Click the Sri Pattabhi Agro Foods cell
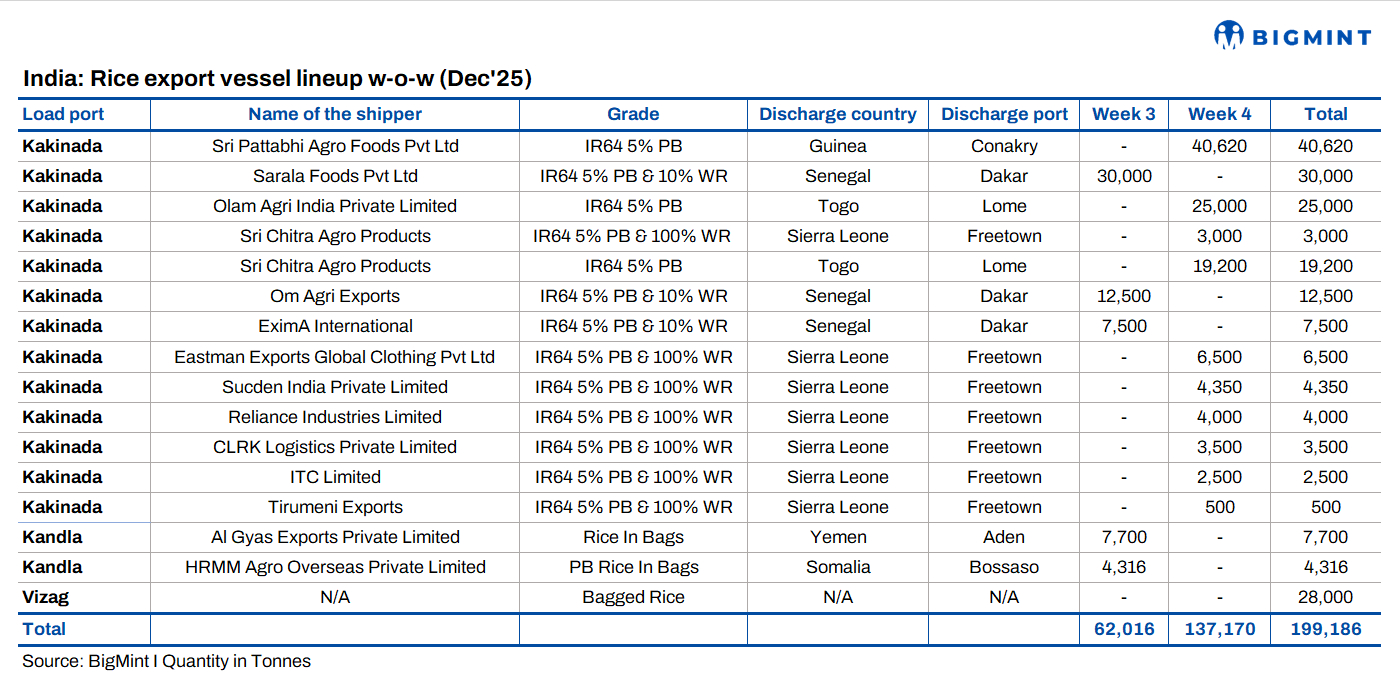The width and height of the screenshot is (1400, 700). click(335, 146)
